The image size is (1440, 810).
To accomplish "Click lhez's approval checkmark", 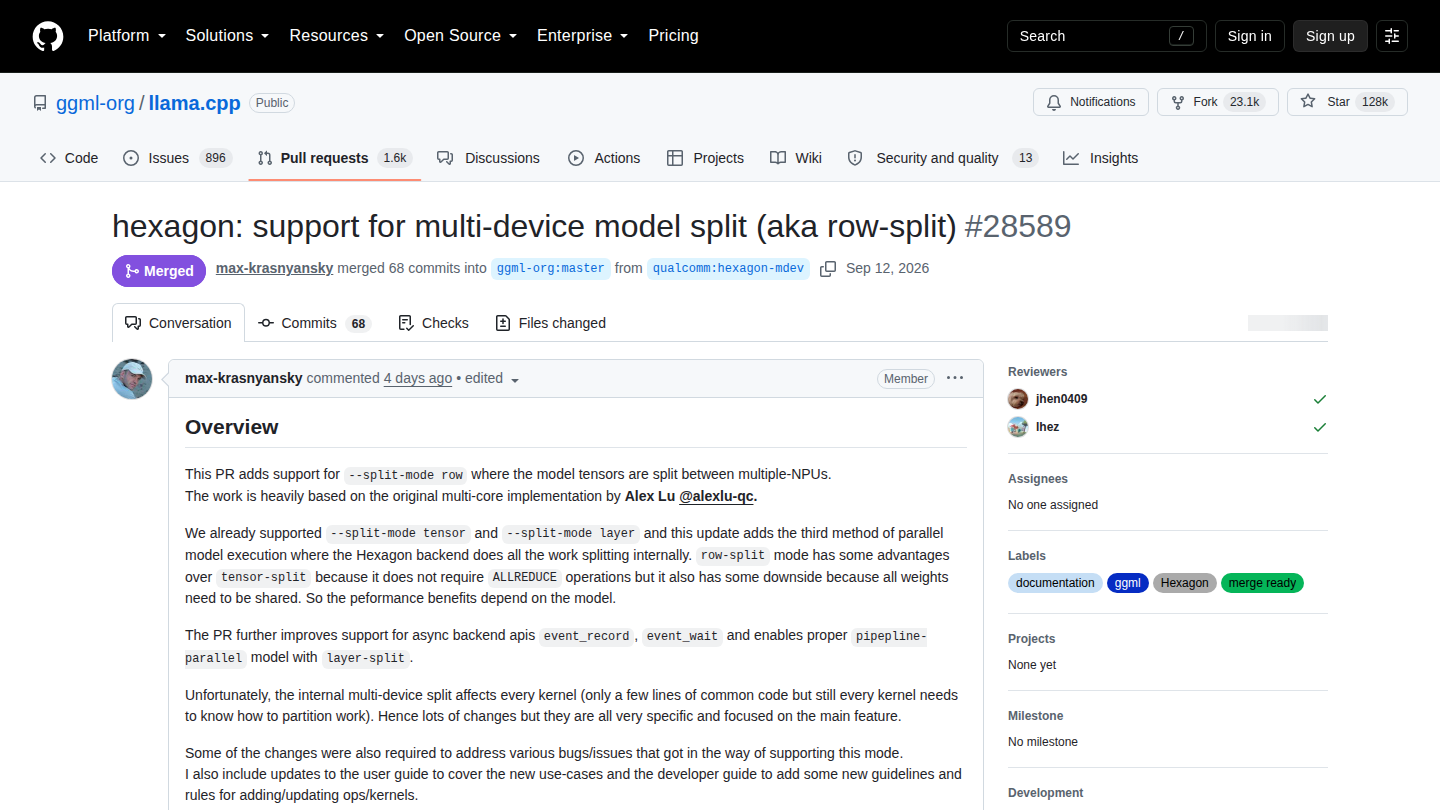I will (1320, 427).
